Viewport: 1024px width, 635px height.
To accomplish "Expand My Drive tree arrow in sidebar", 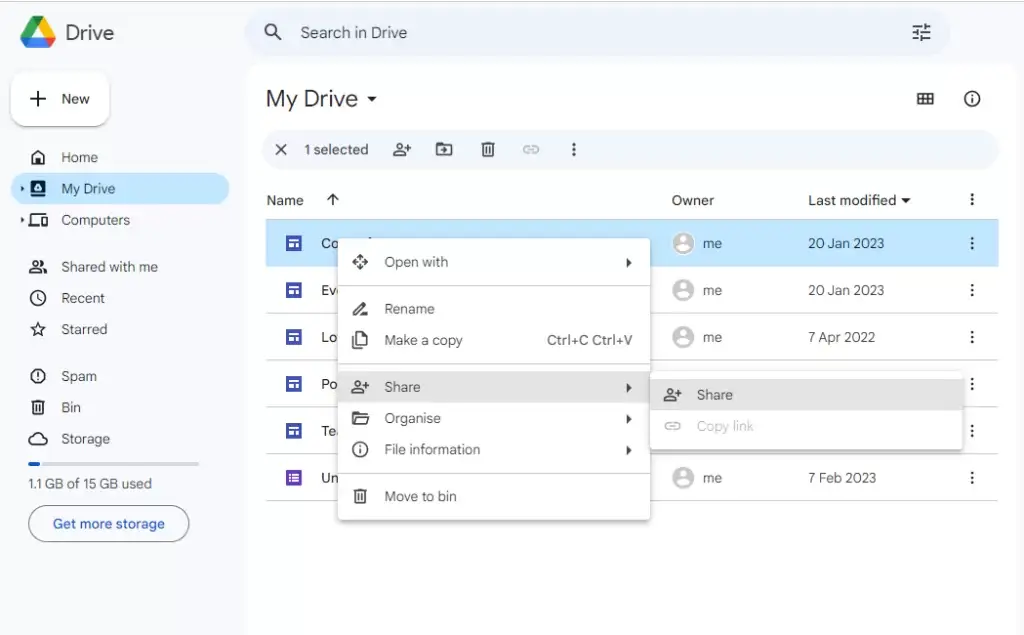I will click(22, 189).
